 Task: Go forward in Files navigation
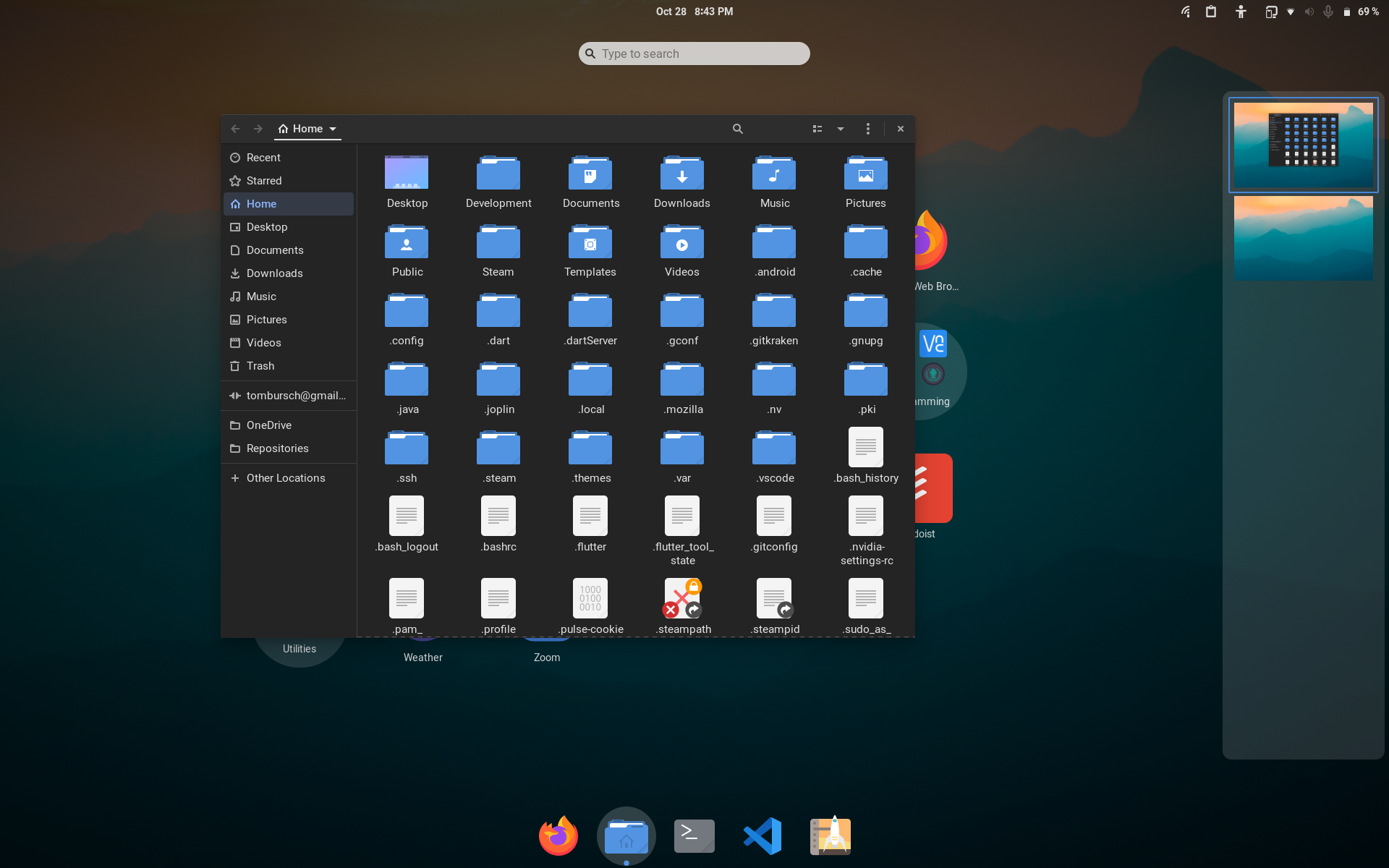(x=258, y=129)
